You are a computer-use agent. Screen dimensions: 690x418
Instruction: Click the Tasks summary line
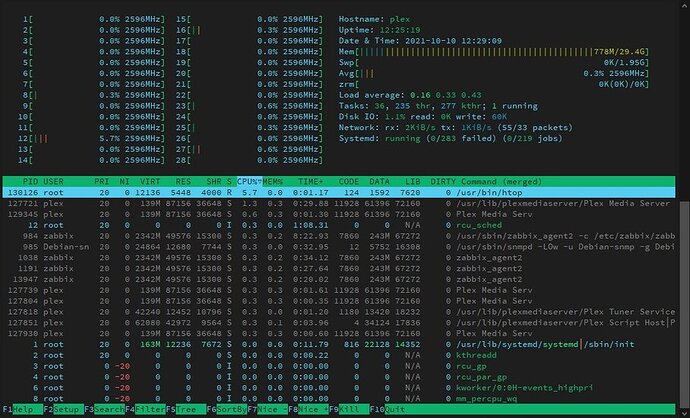[438, 106]
